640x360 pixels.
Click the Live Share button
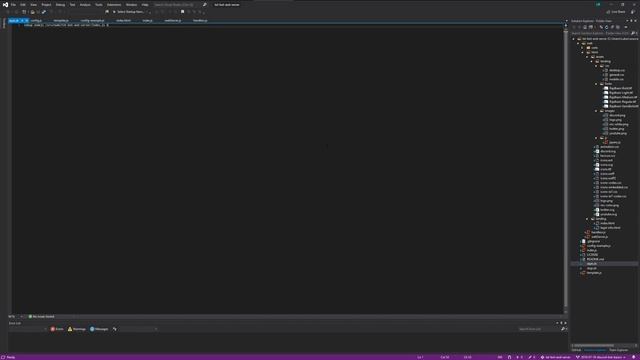point(616,12)
